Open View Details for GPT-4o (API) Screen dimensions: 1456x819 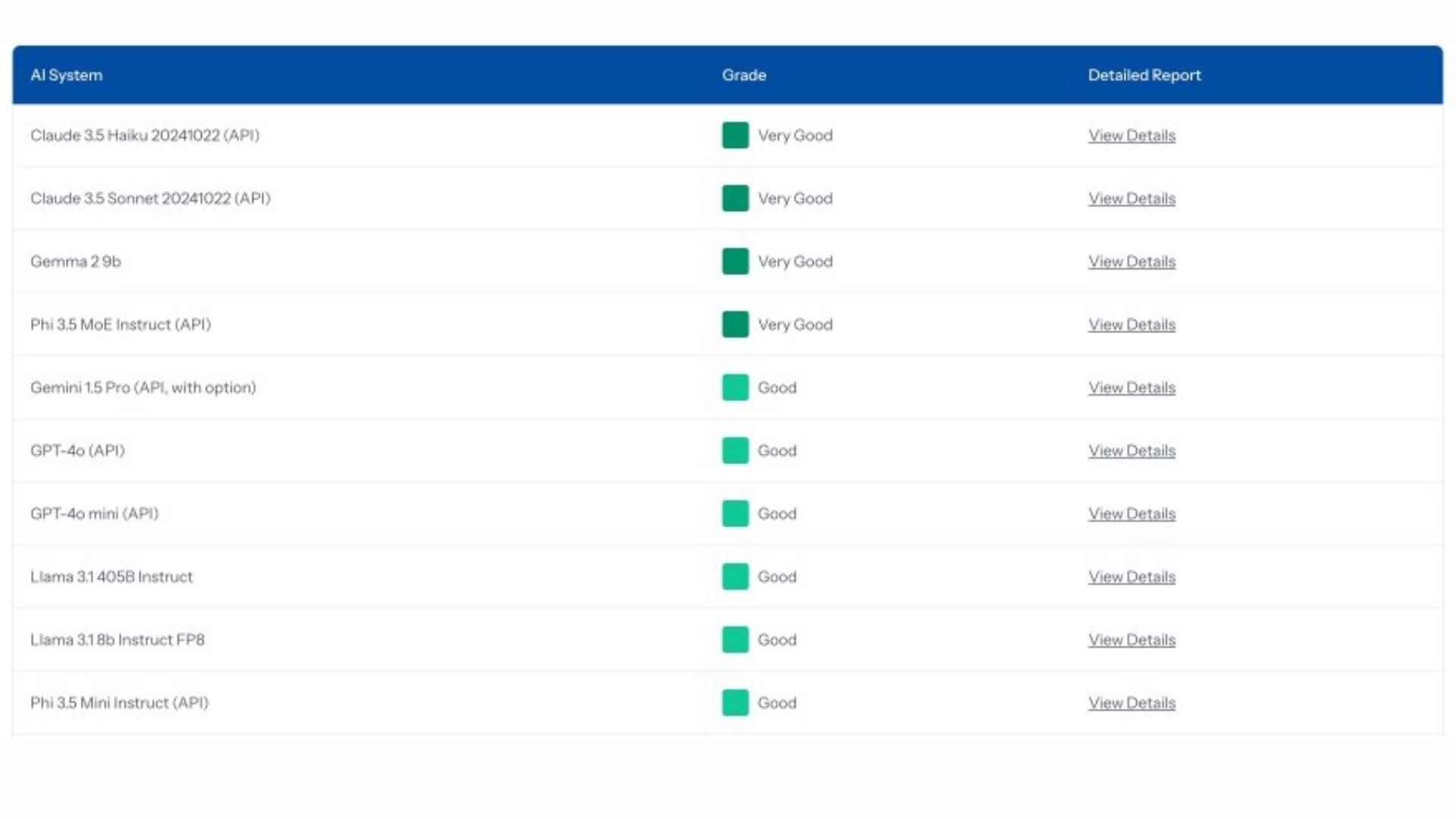click(x=1131, y=450)
